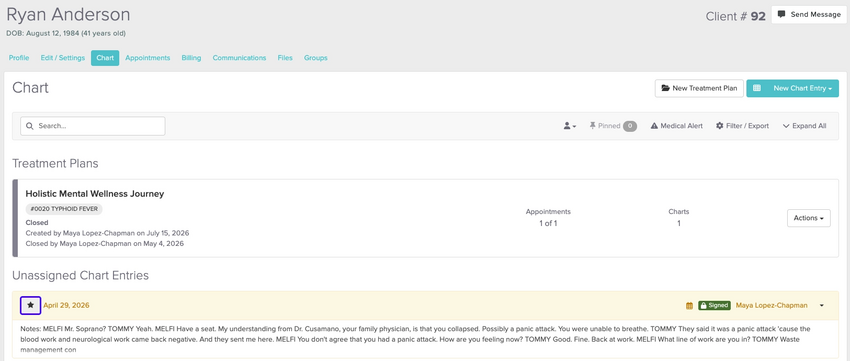Screen dimensions: 850x361
Task: Click the 'Created by Maya Lopez-Chapman' line
Action: coord(107,233)
